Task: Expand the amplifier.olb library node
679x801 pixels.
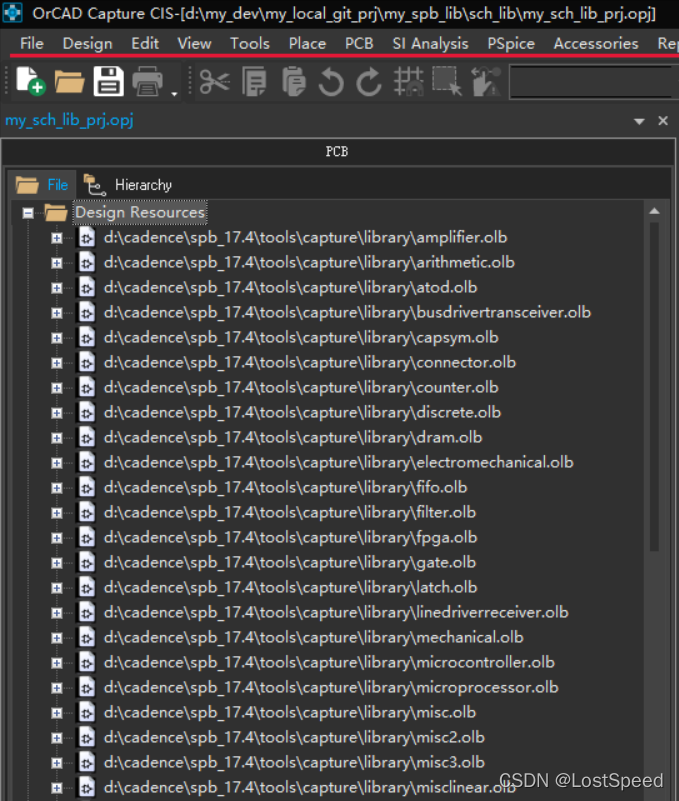Action: (57, 238)
